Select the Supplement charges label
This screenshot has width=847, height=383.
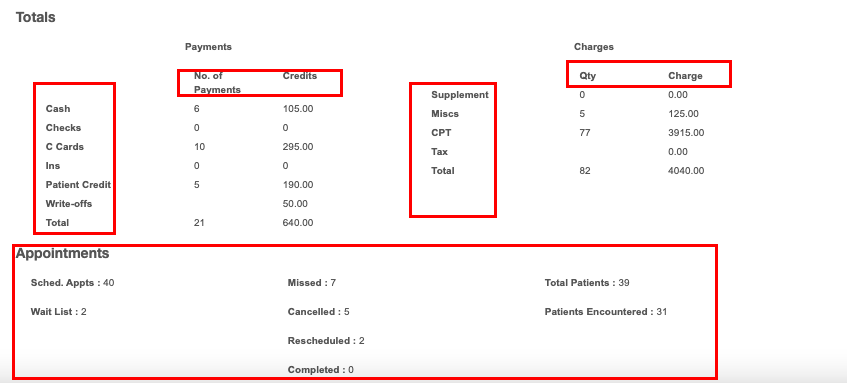click(x=460, y=95)
